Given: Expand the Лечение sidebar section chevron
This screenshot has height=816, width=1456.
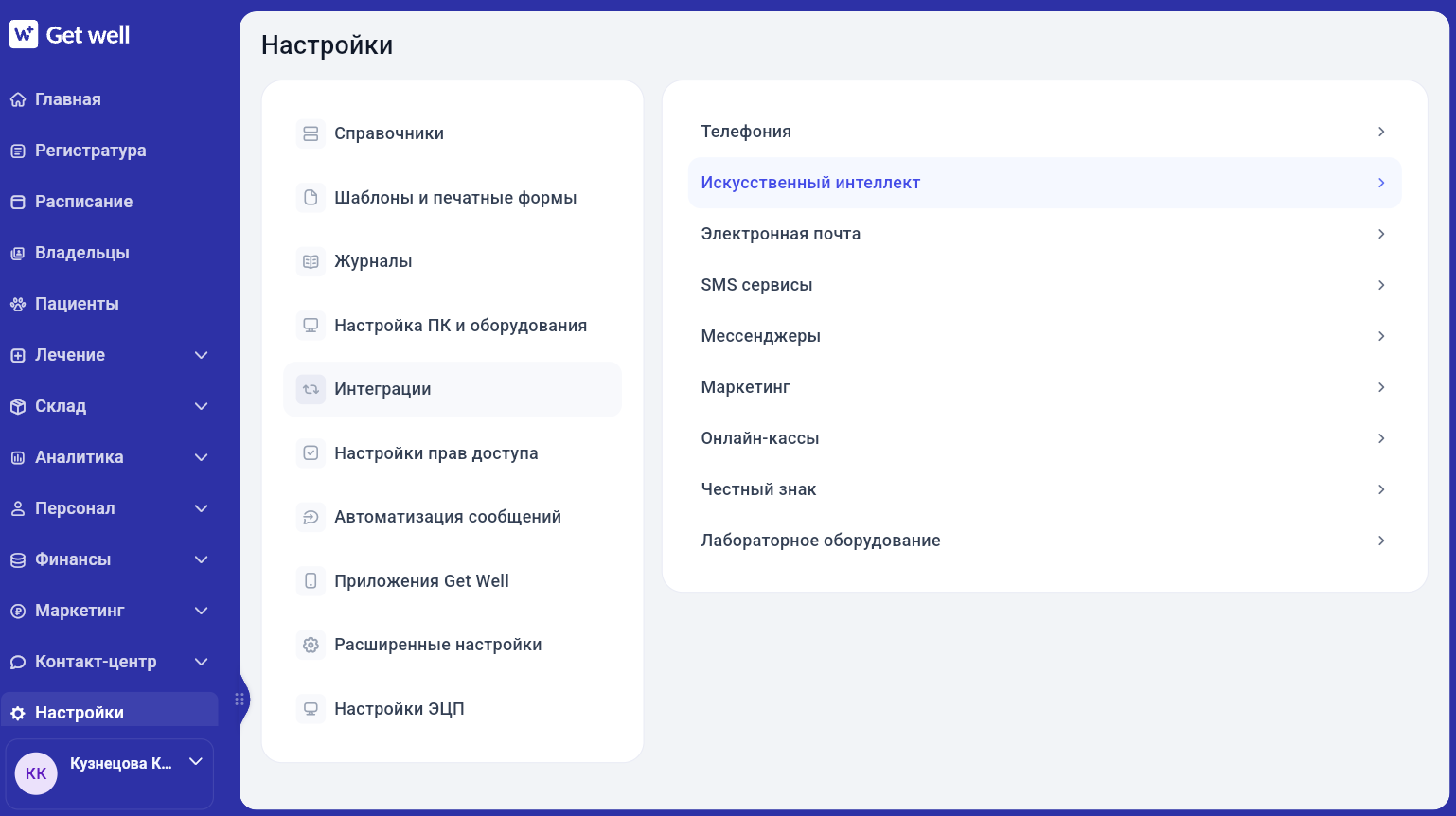Looking at the screenshot, I should point(201,355).
